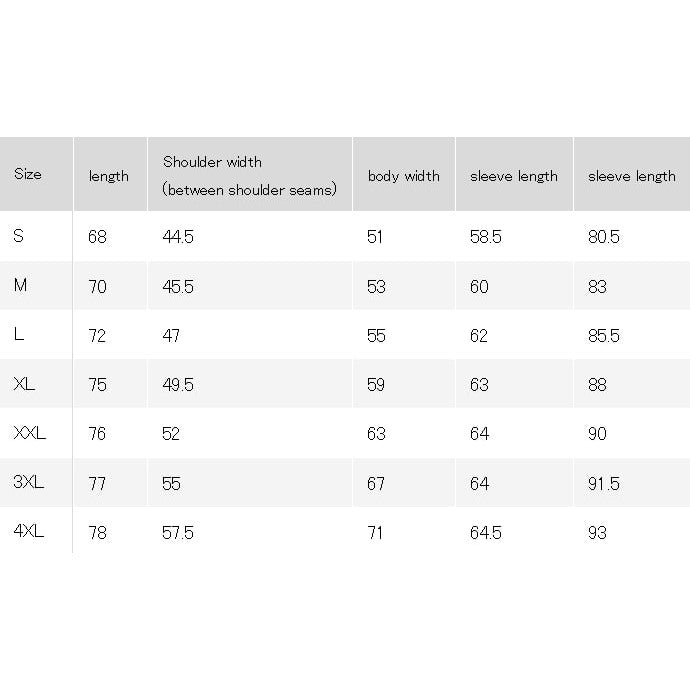Select the L size row label

18,334
